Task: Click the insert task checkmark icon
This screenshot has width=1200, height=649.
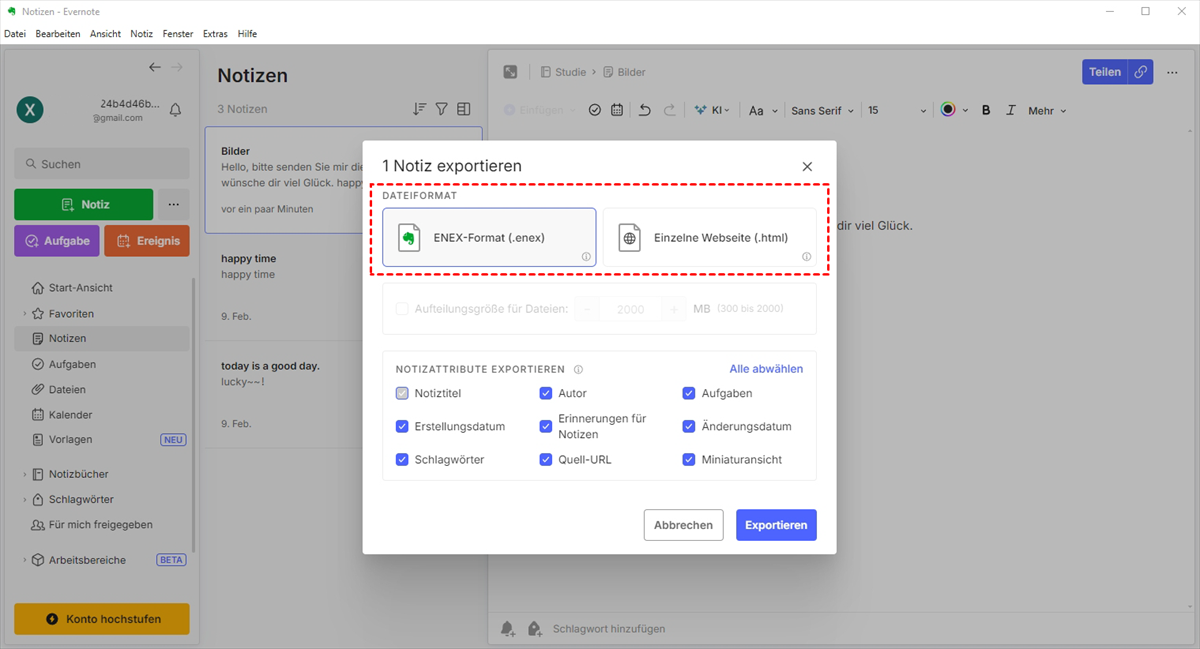Action: [x=594, y=110]
